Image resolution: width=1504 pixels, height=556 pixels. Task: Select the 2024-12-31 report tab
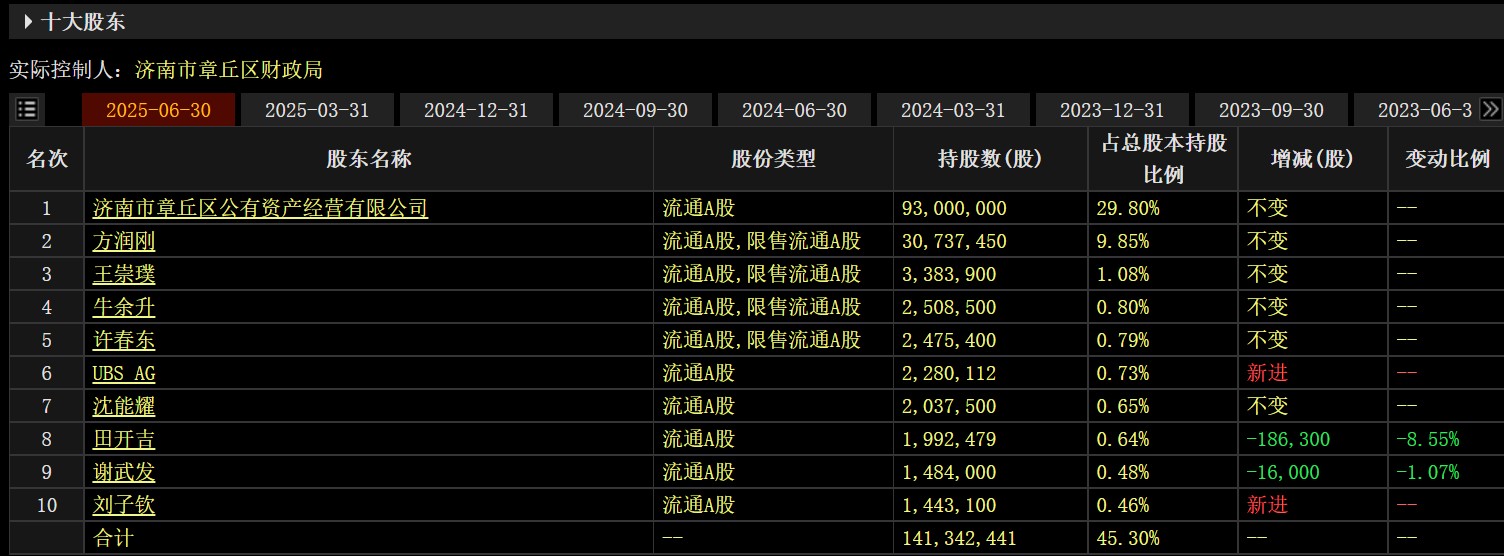pyautogui.click(x=476, y=110)
